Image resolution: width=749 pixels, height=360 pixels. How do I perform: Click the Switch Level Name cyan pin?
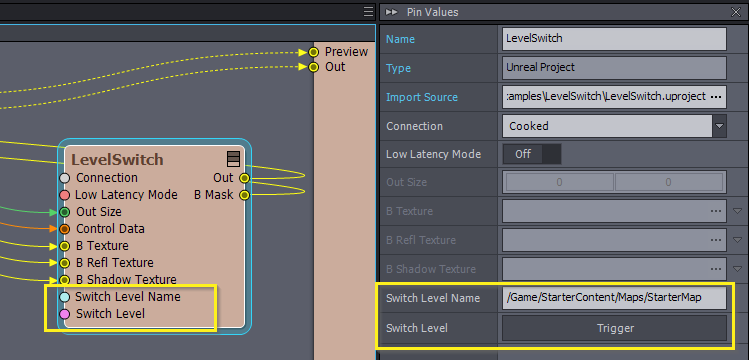pos(65,297)
